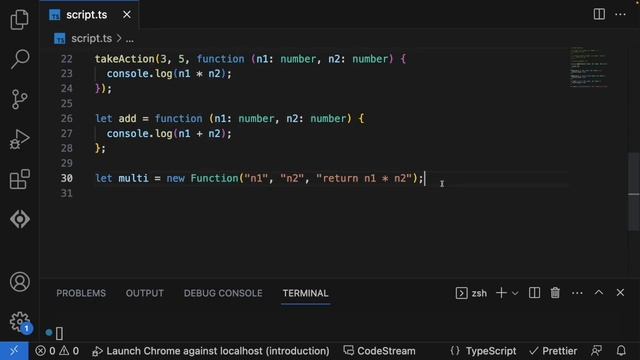Click line number 22 in gutter
This screenshot has width=640, height=360.
pyautogui.click(x=67, y=59)
